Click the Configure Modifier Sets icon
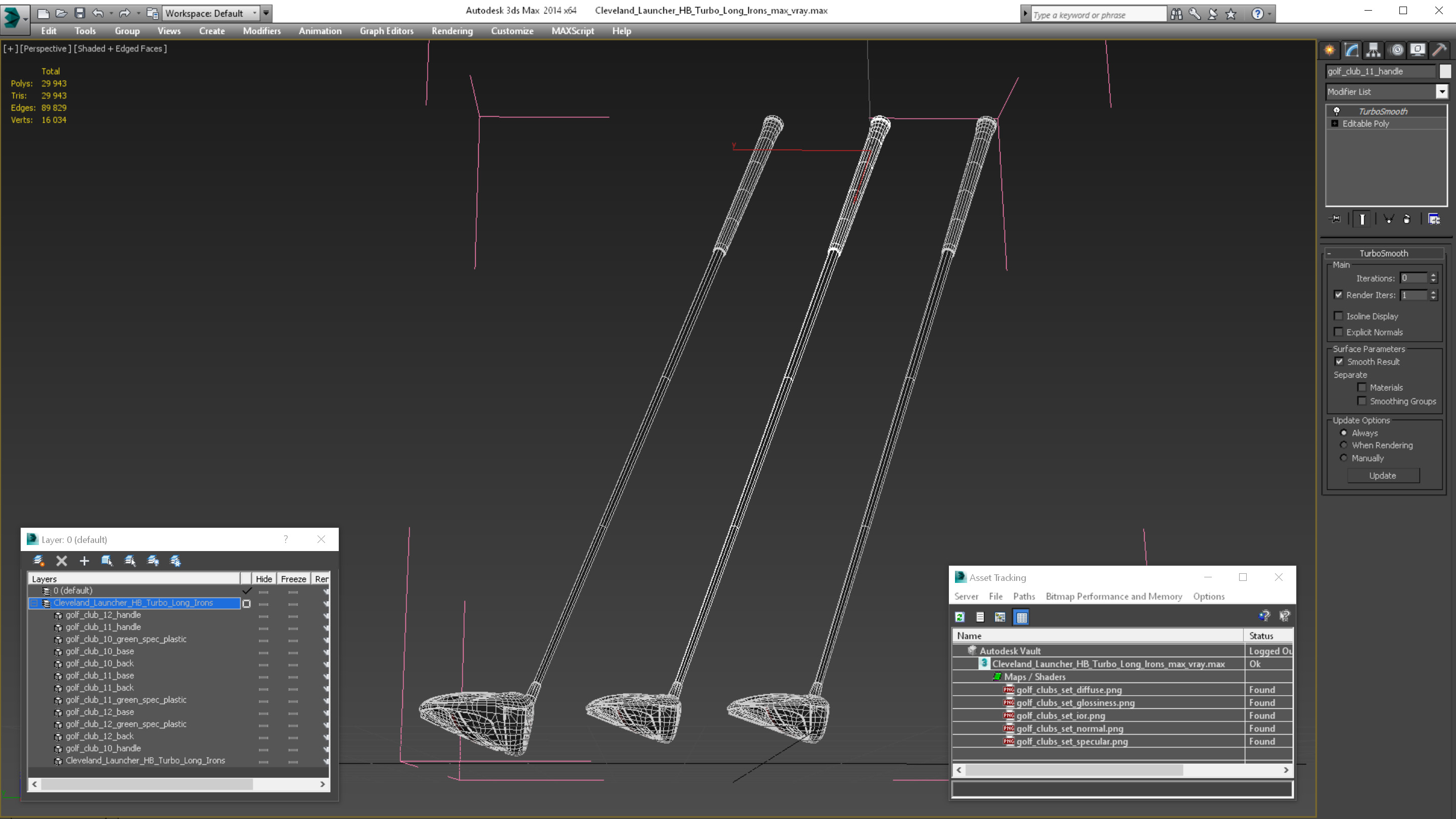The height and width of the screenshot is (819, 1456). 1434,219
